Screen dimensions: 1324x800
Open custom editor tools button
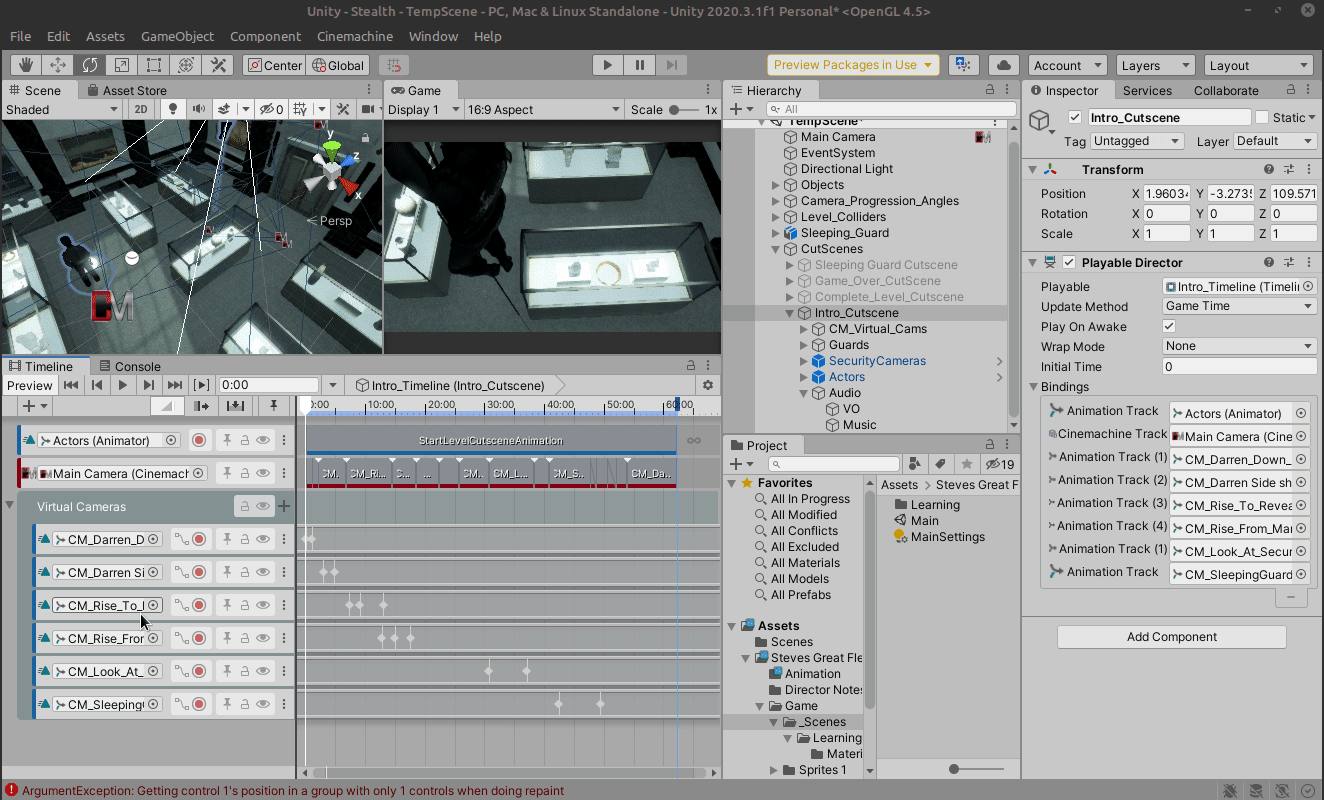[218, 65]
